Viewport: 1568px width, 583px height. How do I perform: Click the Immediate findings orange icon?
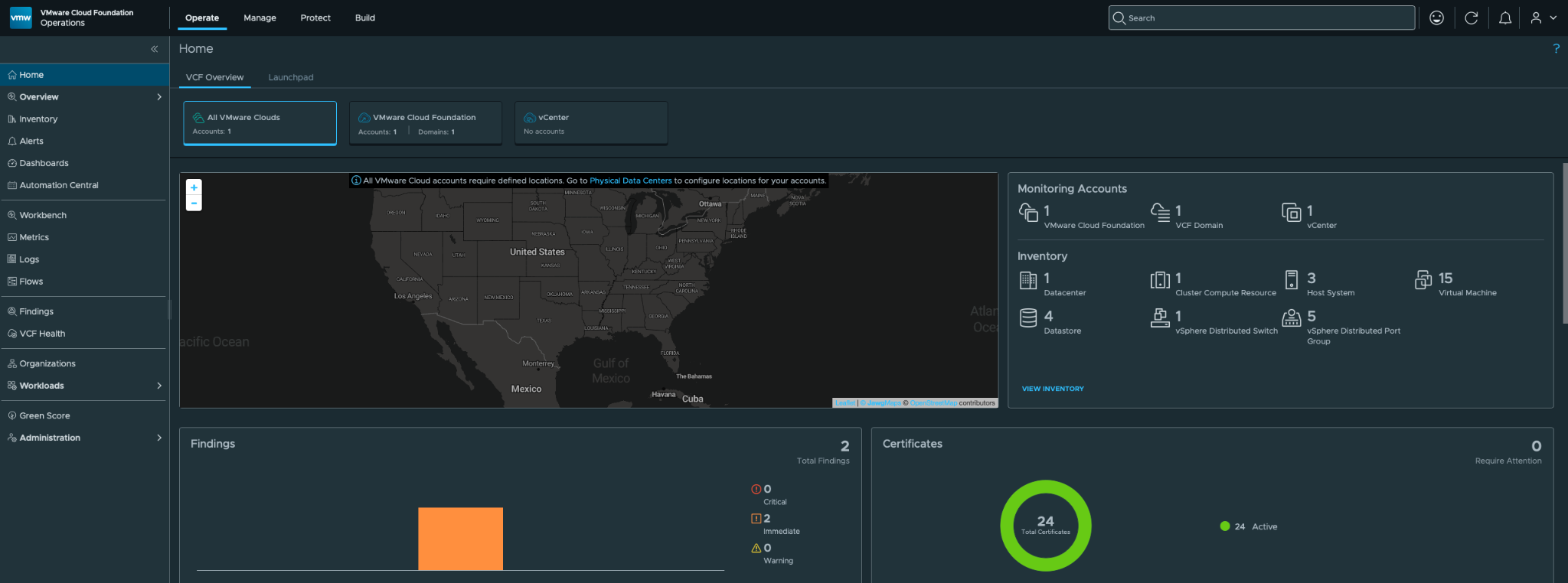point(756,518)
